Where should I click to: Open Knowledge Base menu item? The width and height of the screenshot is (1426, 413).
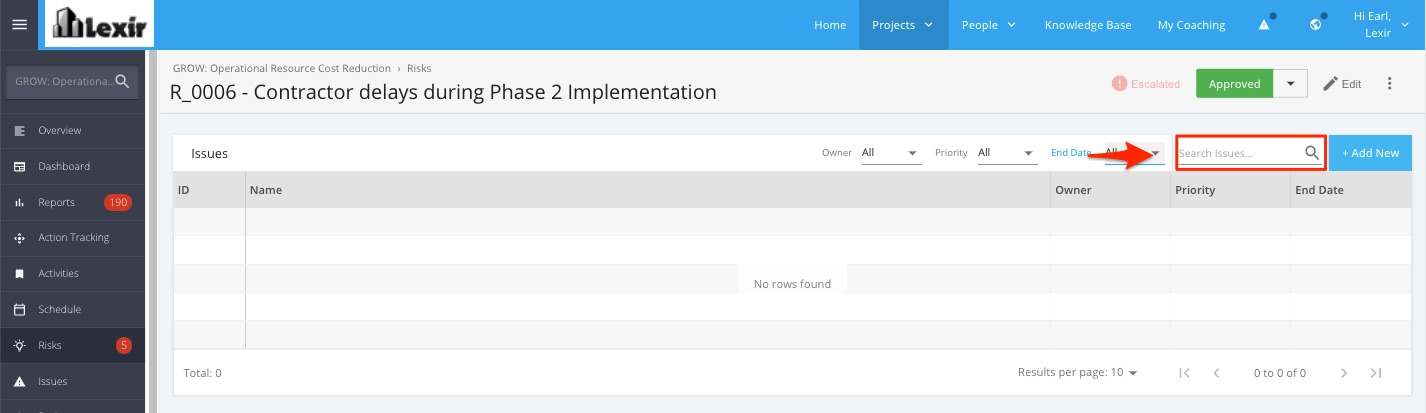click(1086, 25)
